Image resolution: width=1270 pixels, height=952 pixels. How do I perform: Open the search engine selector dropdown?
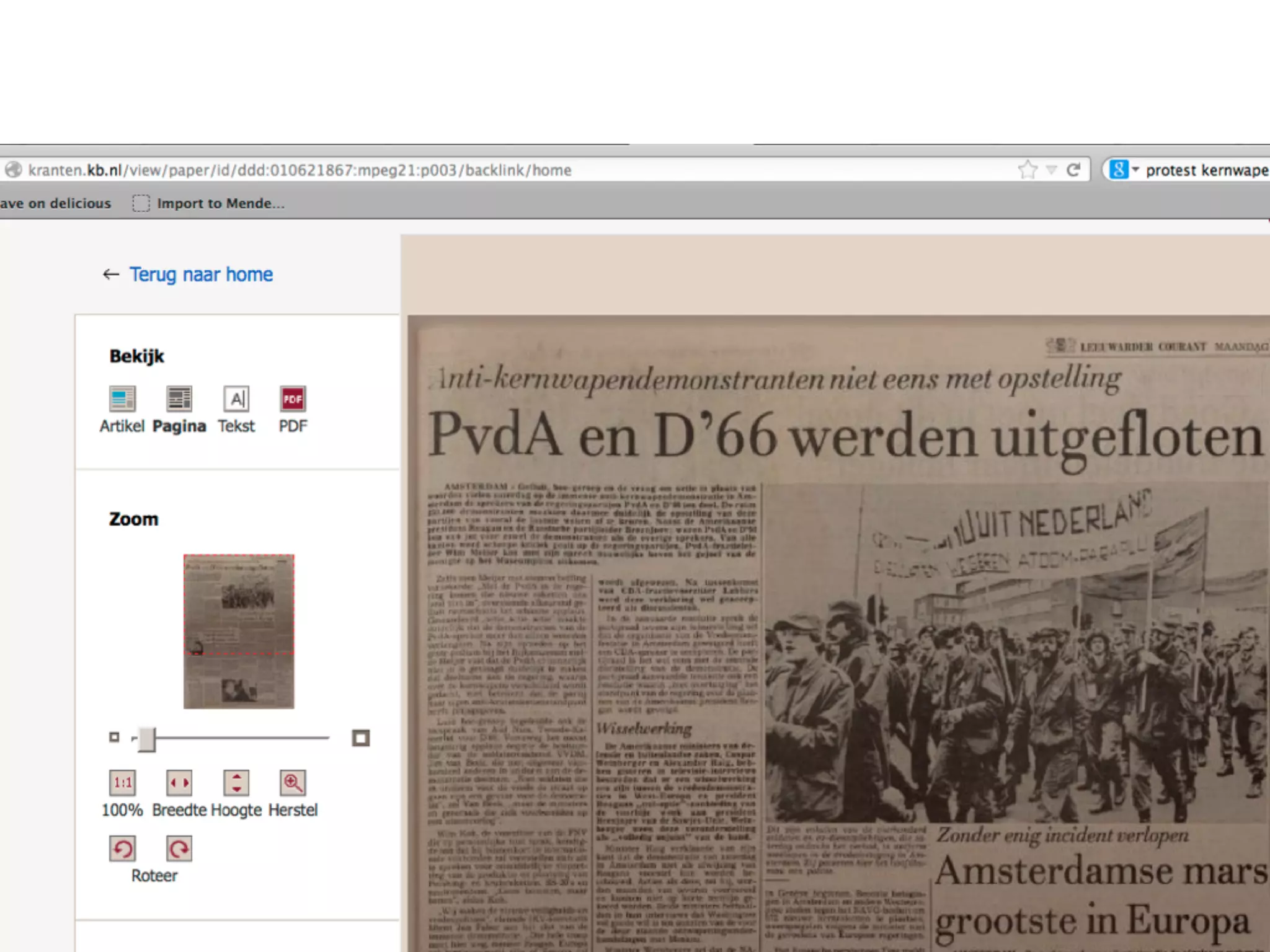click(1124, 170)
